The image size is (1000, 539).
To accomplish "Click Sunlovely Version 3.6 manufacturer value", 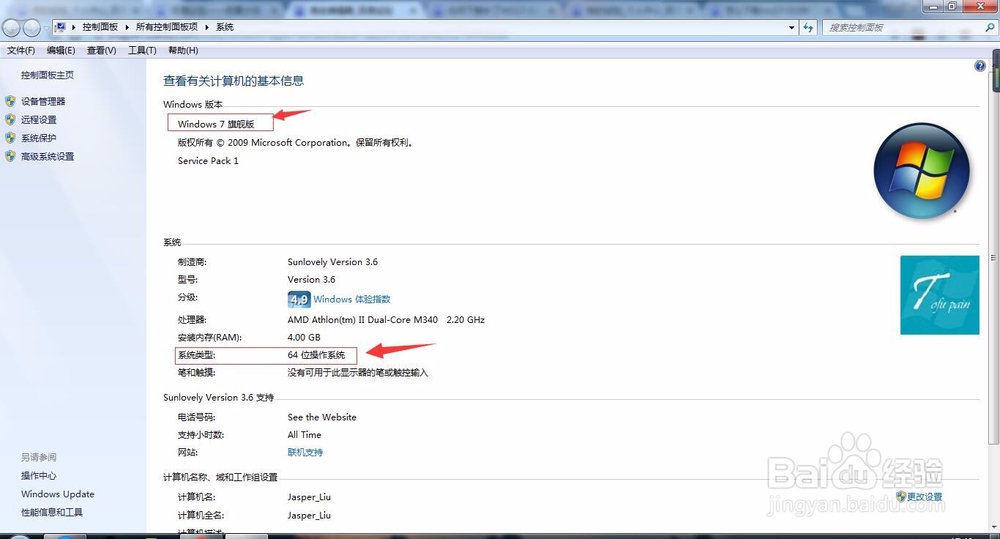I will [x=332, y=262].
